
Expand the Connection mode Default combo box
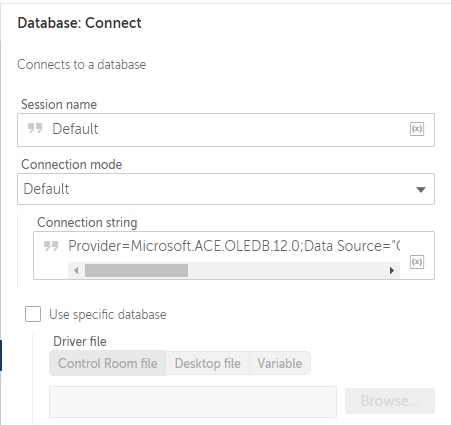pyautogui.click(x=226, y=189)
